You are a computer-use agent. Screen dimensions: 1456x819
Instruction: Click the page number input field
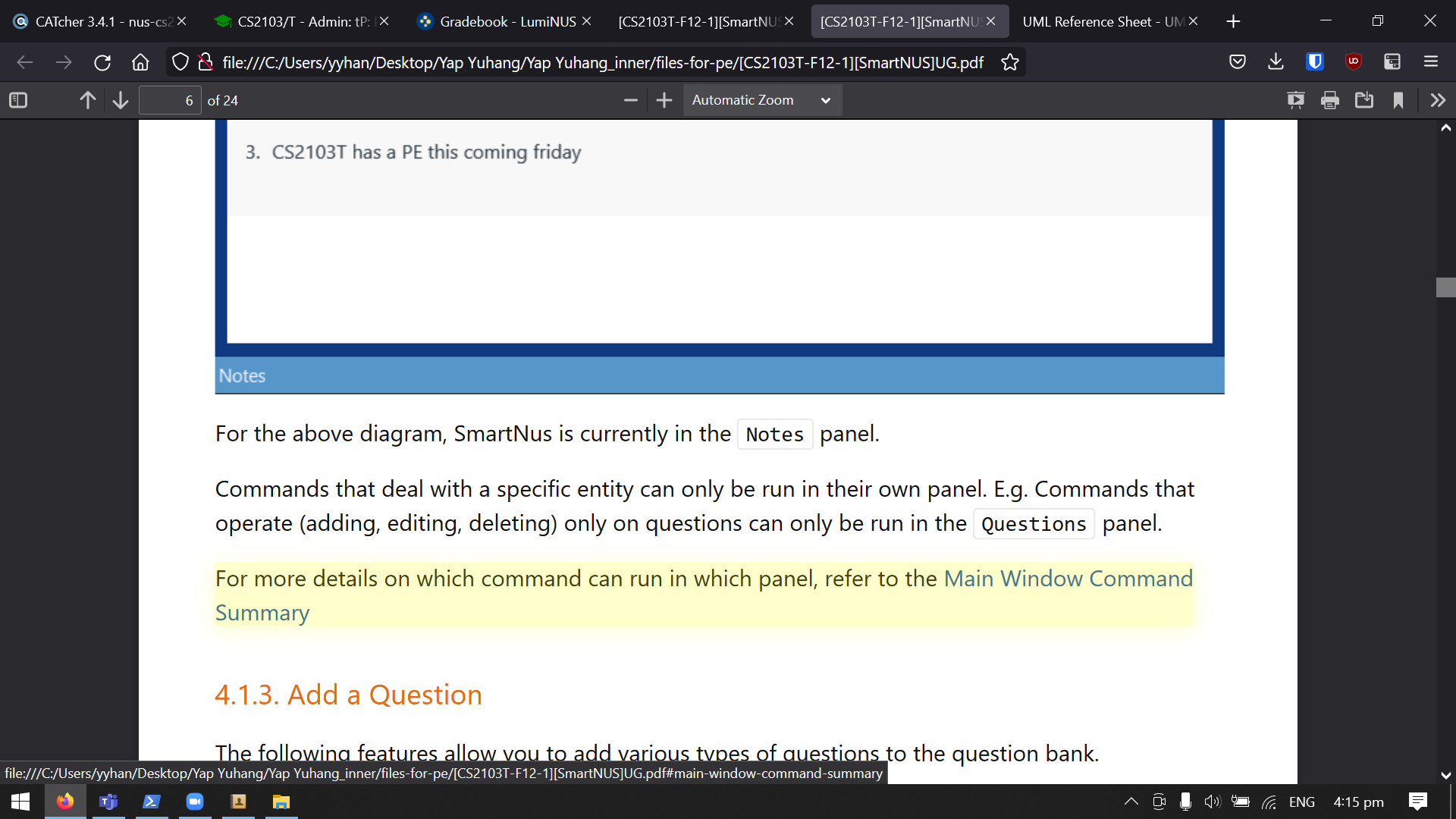[x=170, y=100]
